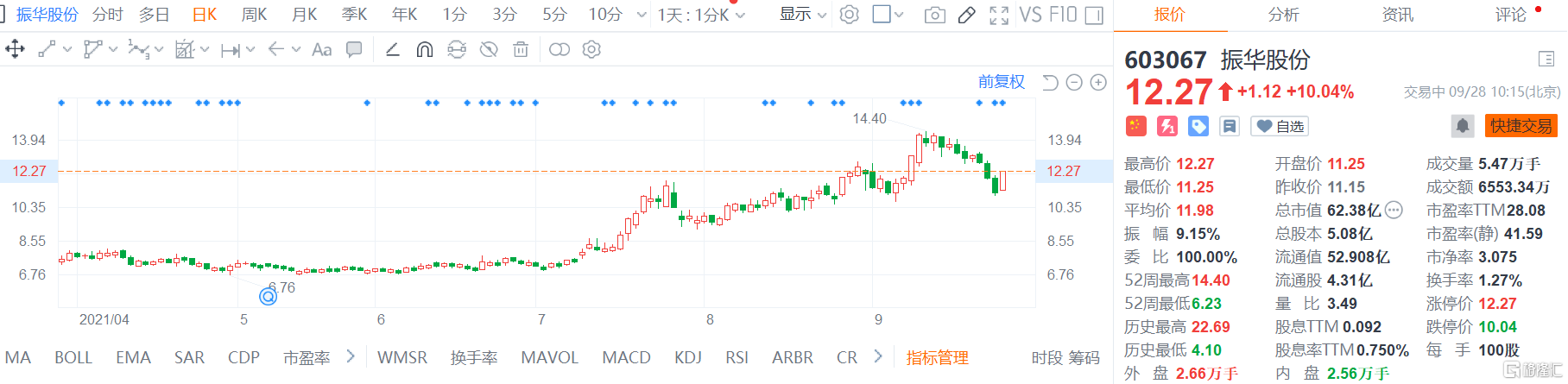Open the 1天:1分K interval dropdown

pyautogui.click(x=701, y=15)
